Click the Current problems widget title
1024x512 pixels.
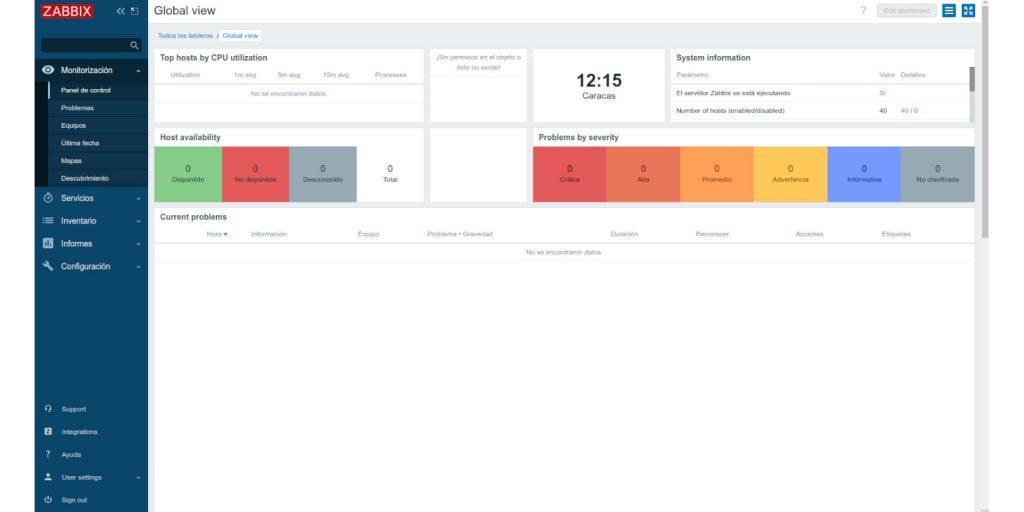(193, 217)
